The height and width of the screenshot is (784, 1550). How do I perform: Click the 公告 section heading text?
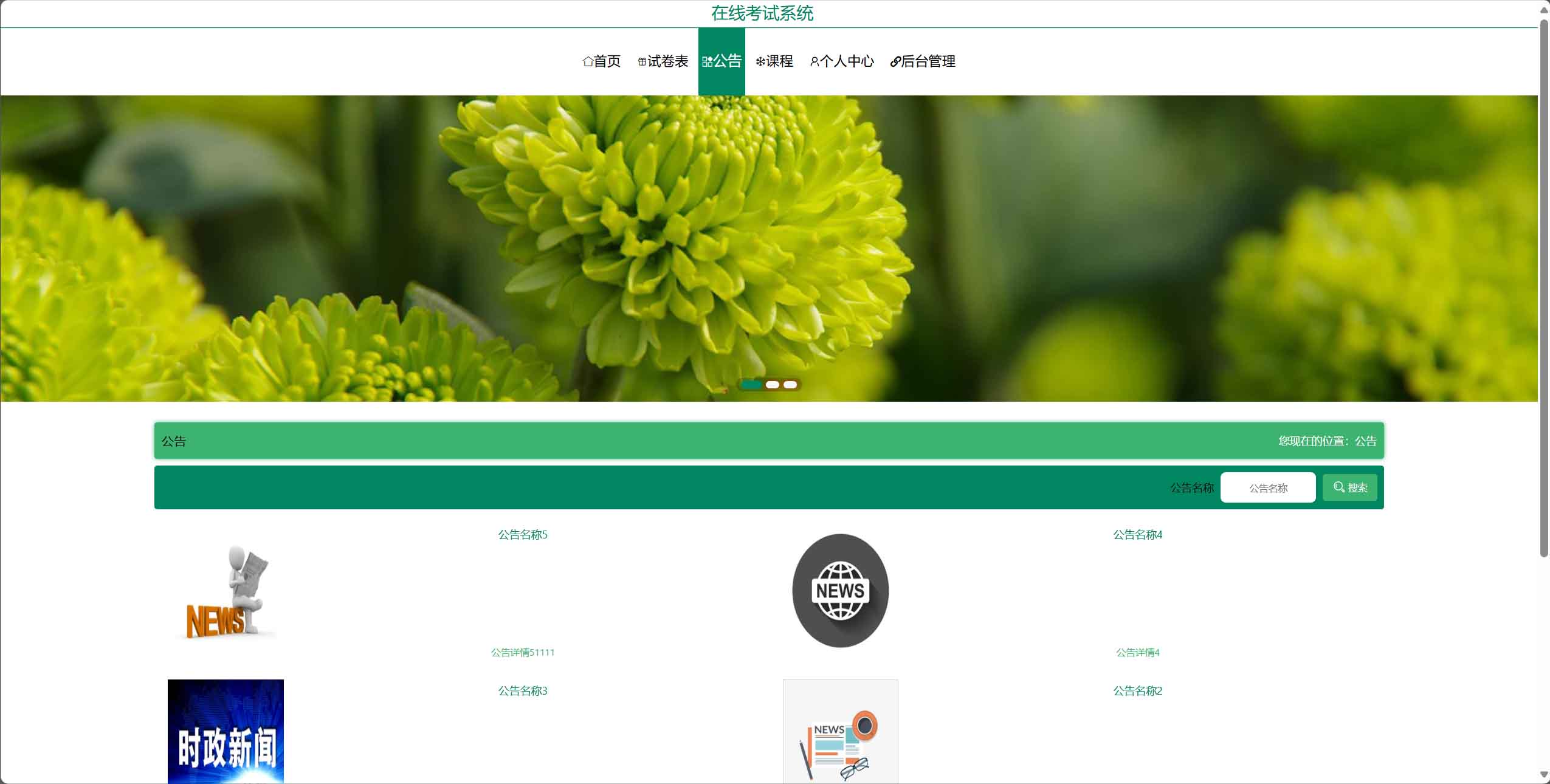174,441
